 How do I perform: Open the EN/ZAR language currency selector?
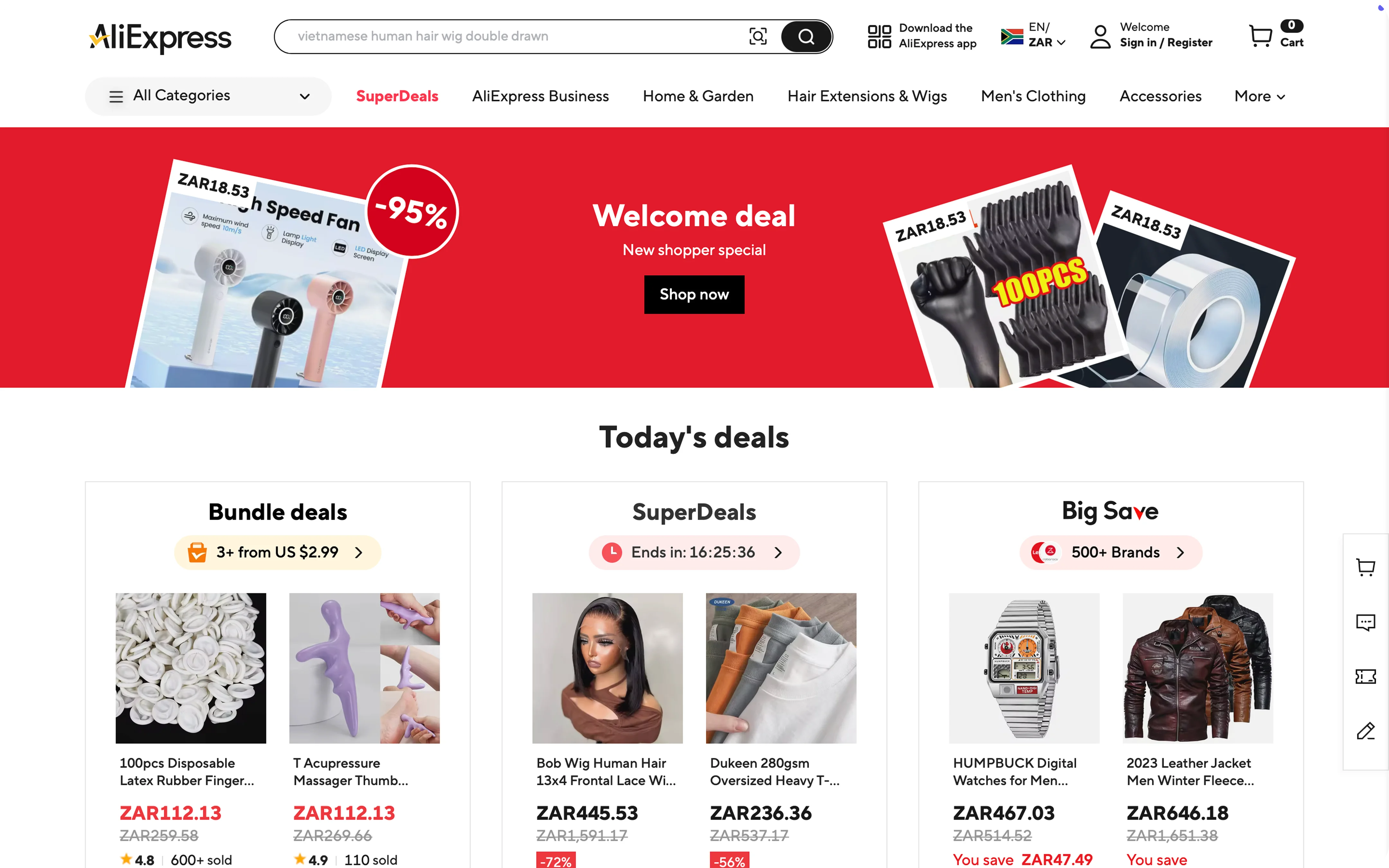[x=1032, y=35]
